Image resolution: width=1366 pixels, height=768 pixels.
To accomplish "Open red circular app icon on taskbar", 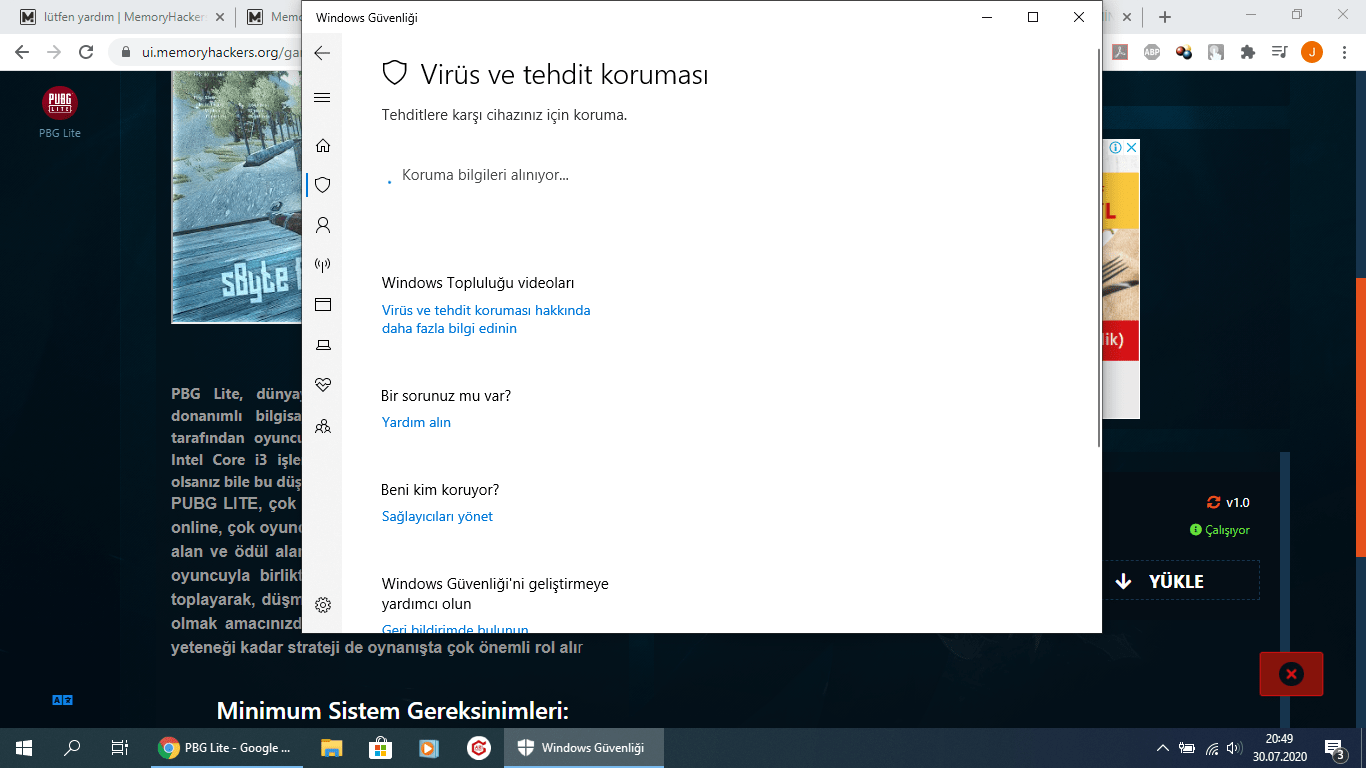I will pyautogui.click(x=478, y=747).
